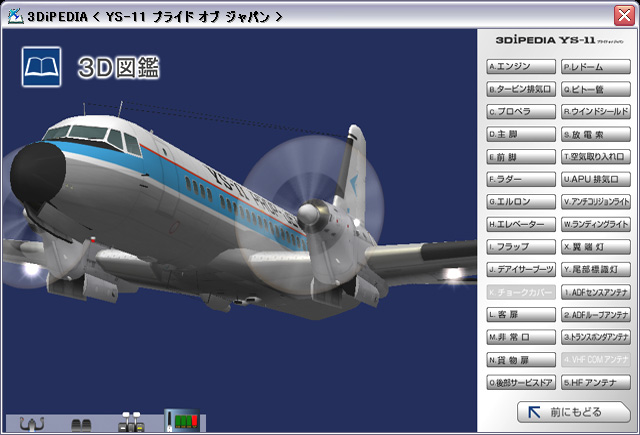The image size is (640, 435).
Task: Click the 3D図鑑 heading text
Action: (x=119, y=67)
